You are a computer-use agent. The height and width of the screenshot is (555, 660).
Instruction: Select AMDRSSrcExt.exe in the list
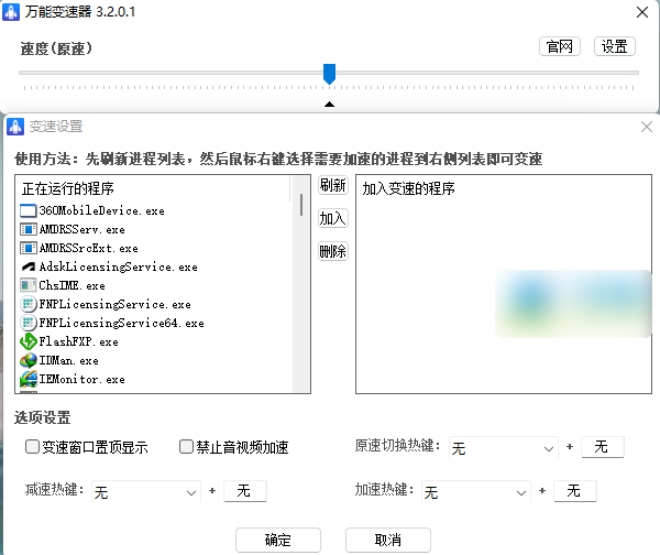pos(89,248)
